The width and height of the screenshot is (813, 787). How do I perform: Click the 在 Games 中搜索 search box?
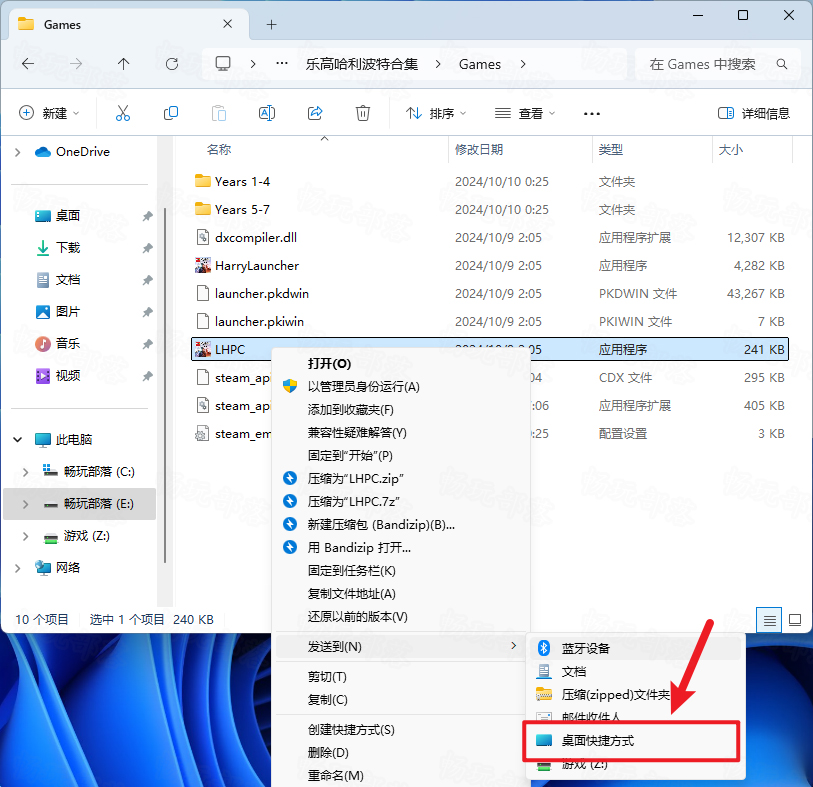(718, 64)
